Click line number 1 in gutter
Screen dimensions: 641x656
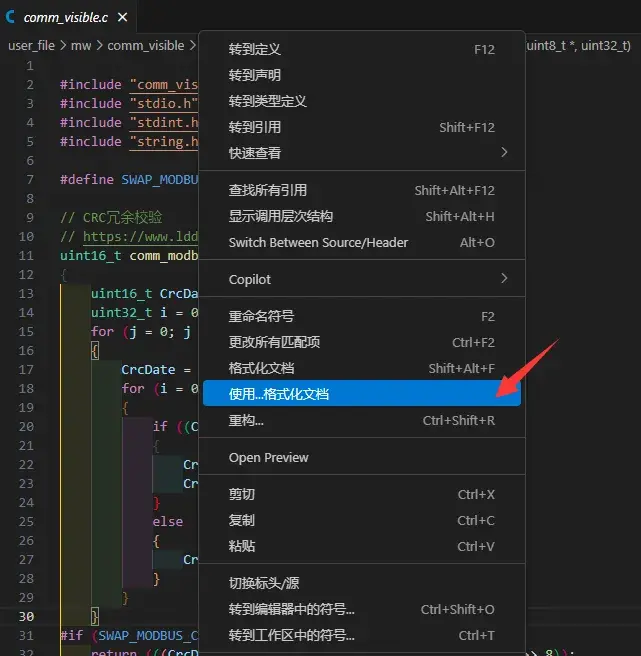pos(30,66)
